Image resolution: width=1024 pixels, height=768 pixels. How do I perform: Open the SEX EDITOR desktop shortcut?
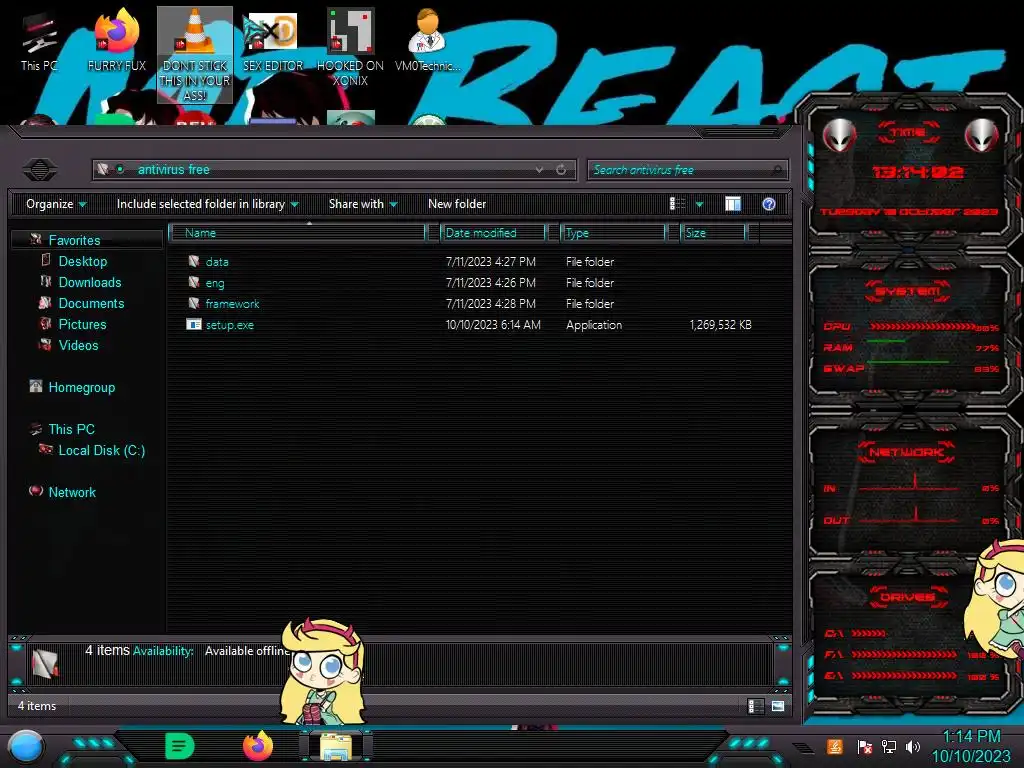273,42
